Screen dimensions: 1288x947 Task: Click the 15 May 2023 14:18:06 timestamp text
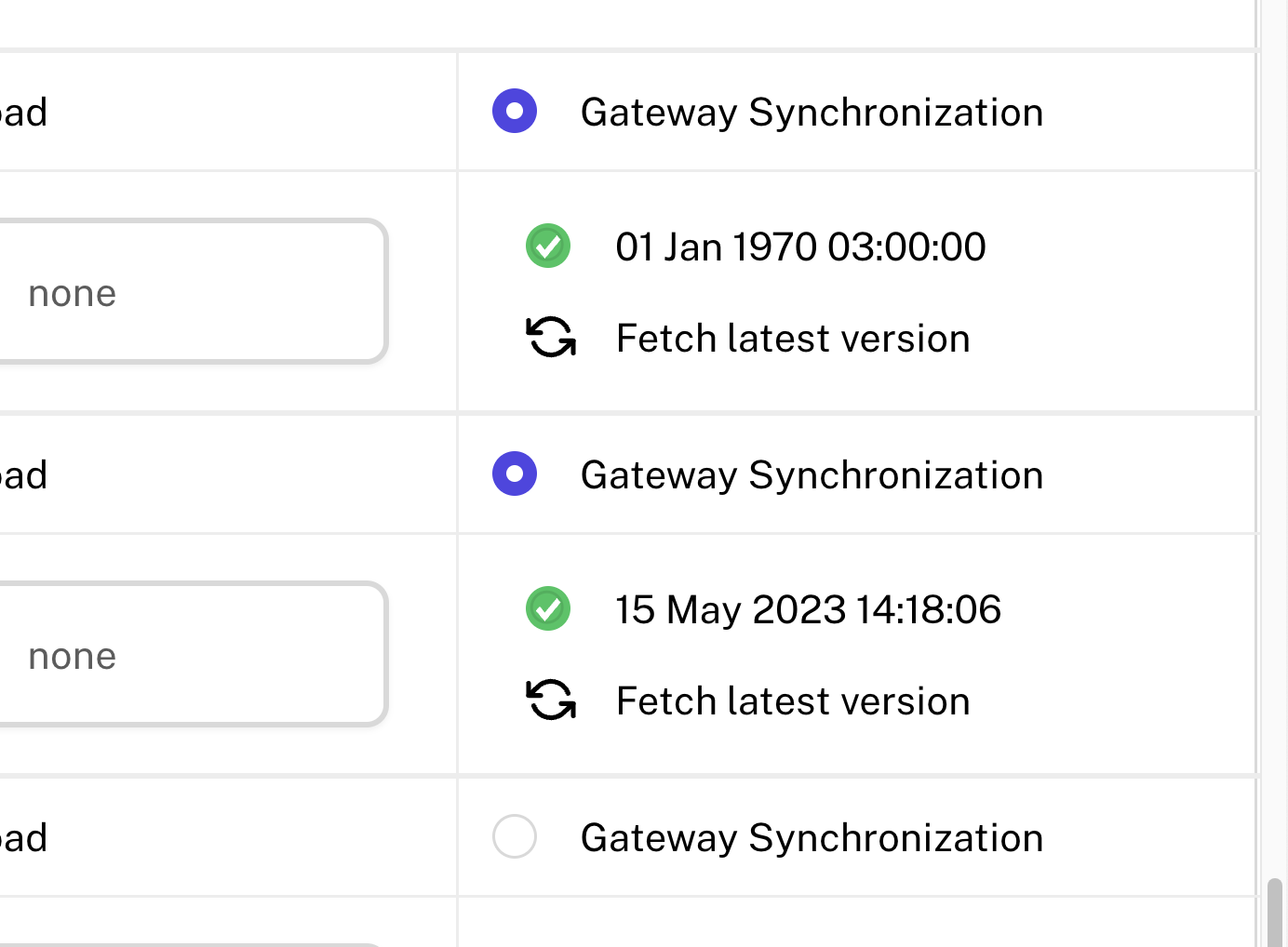click(809, 608)
